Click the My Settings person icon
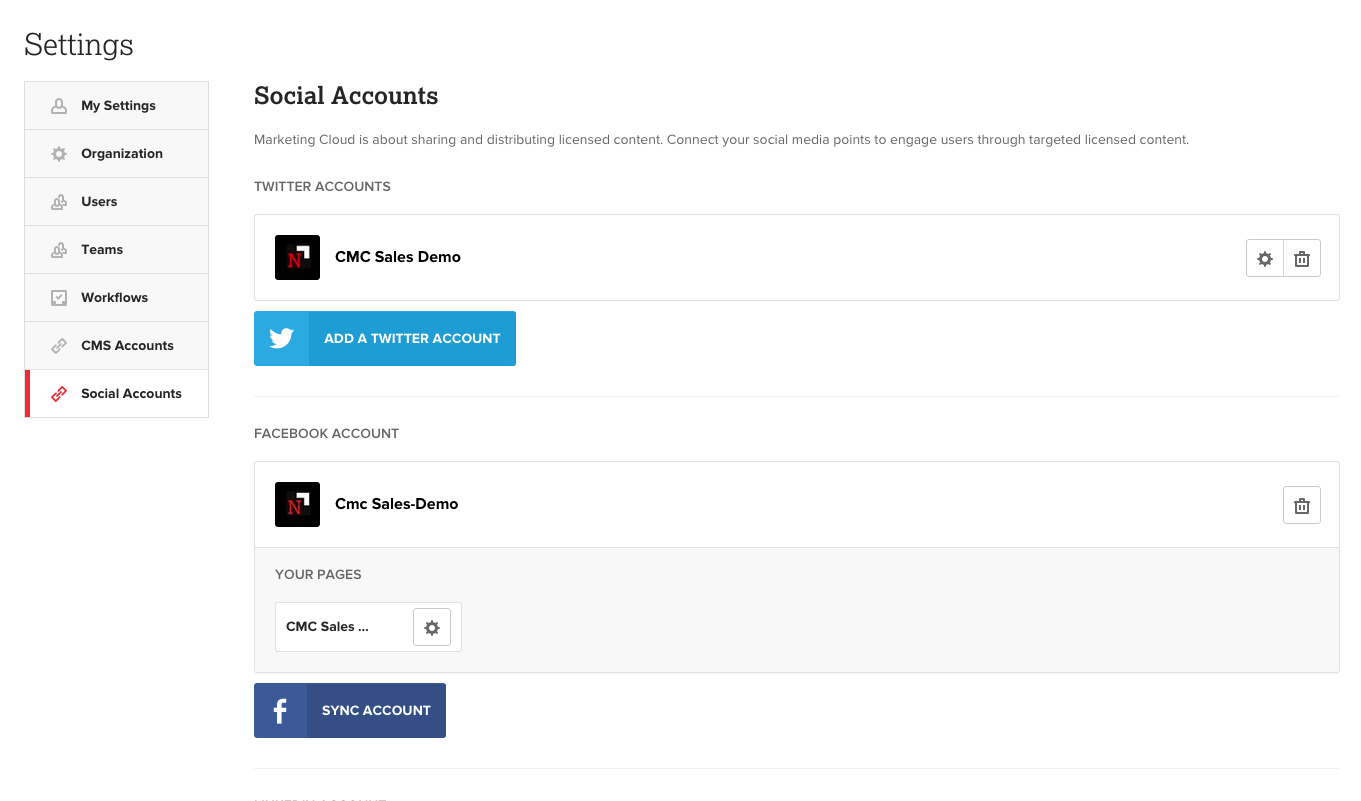This screenshot has height=801, width=1361. [x=59, y=105]
